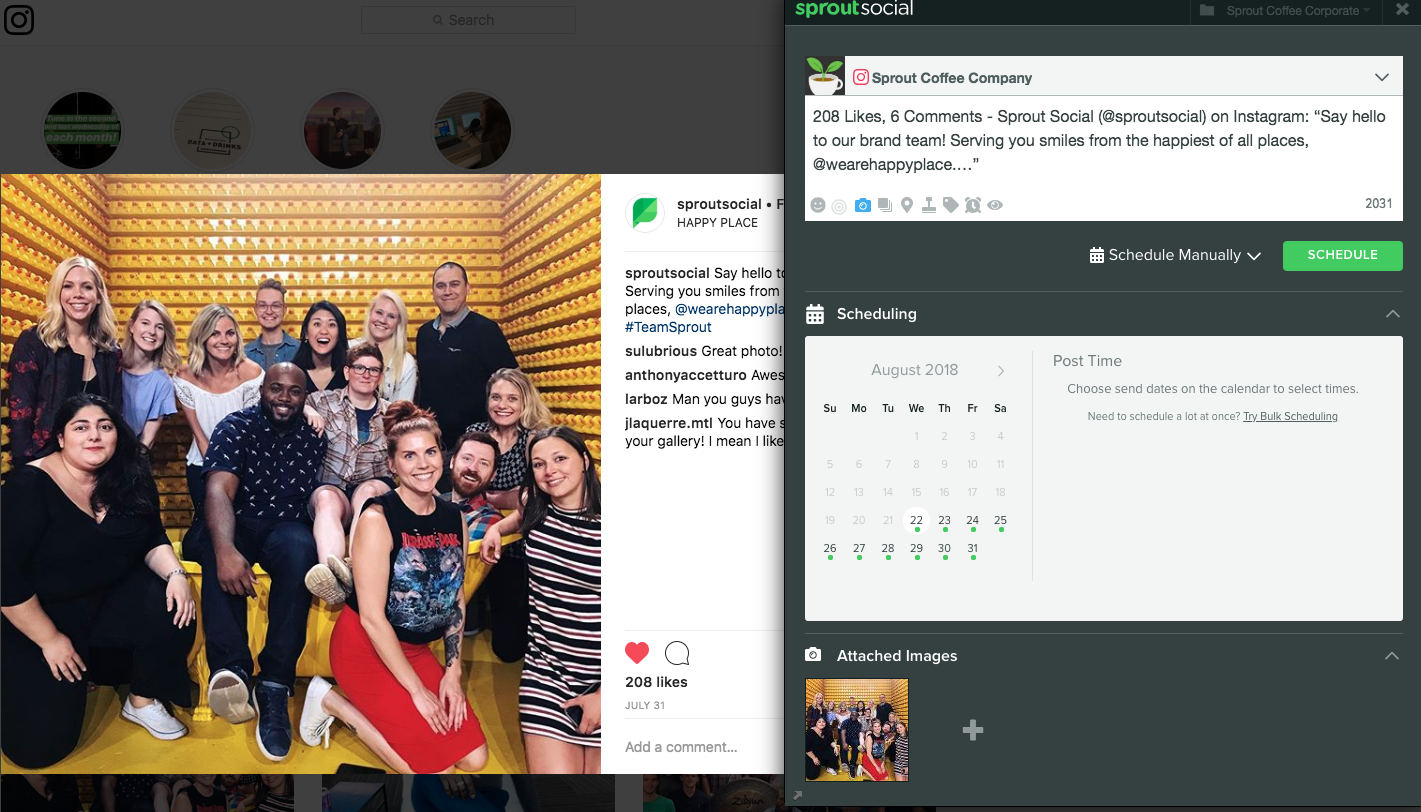1421x812 pixels.
Task: Click inside the post caption text area
Action: pyautogui.click(x=1103, y=141)
